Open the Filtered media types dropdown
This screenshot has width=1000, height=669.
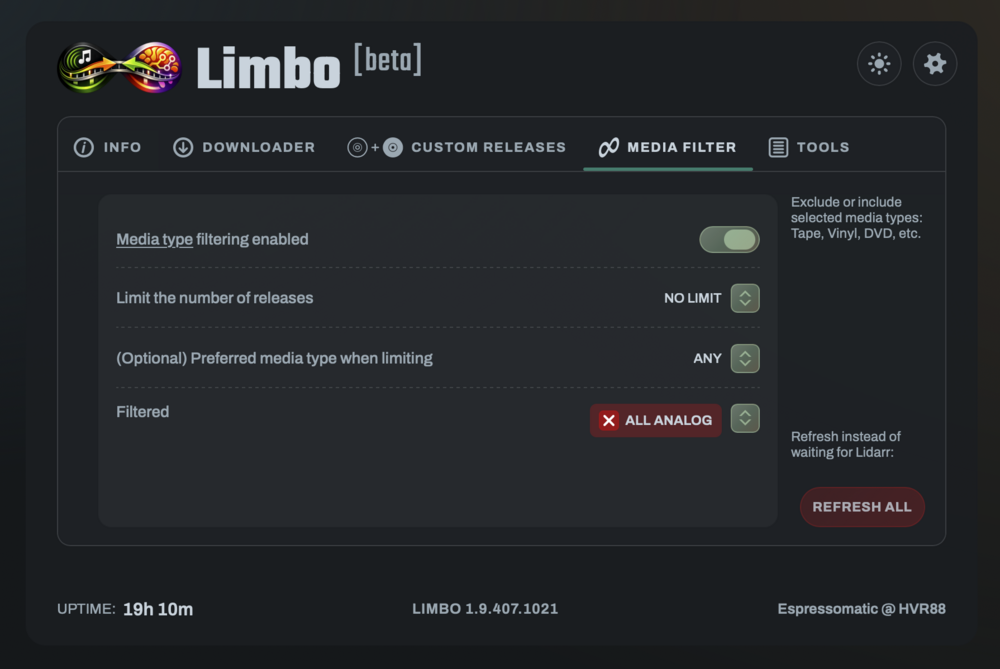pos(745,418)
